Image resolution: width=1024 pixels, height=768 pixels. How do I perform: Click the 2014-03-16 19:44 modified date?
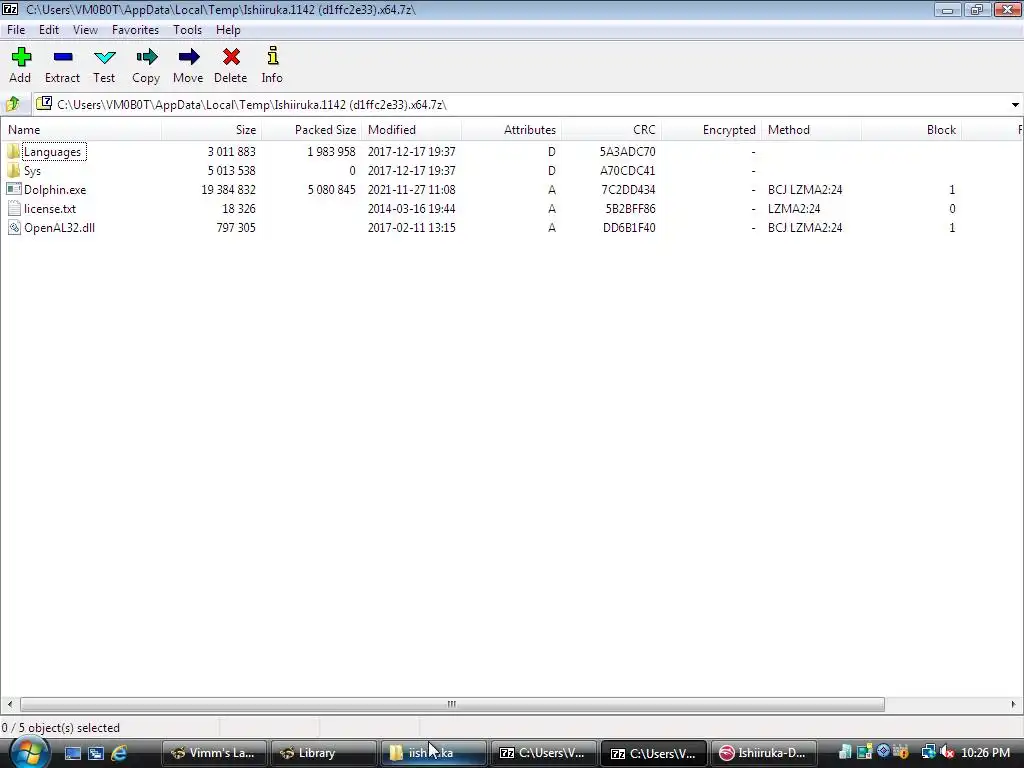click(411, 208)
